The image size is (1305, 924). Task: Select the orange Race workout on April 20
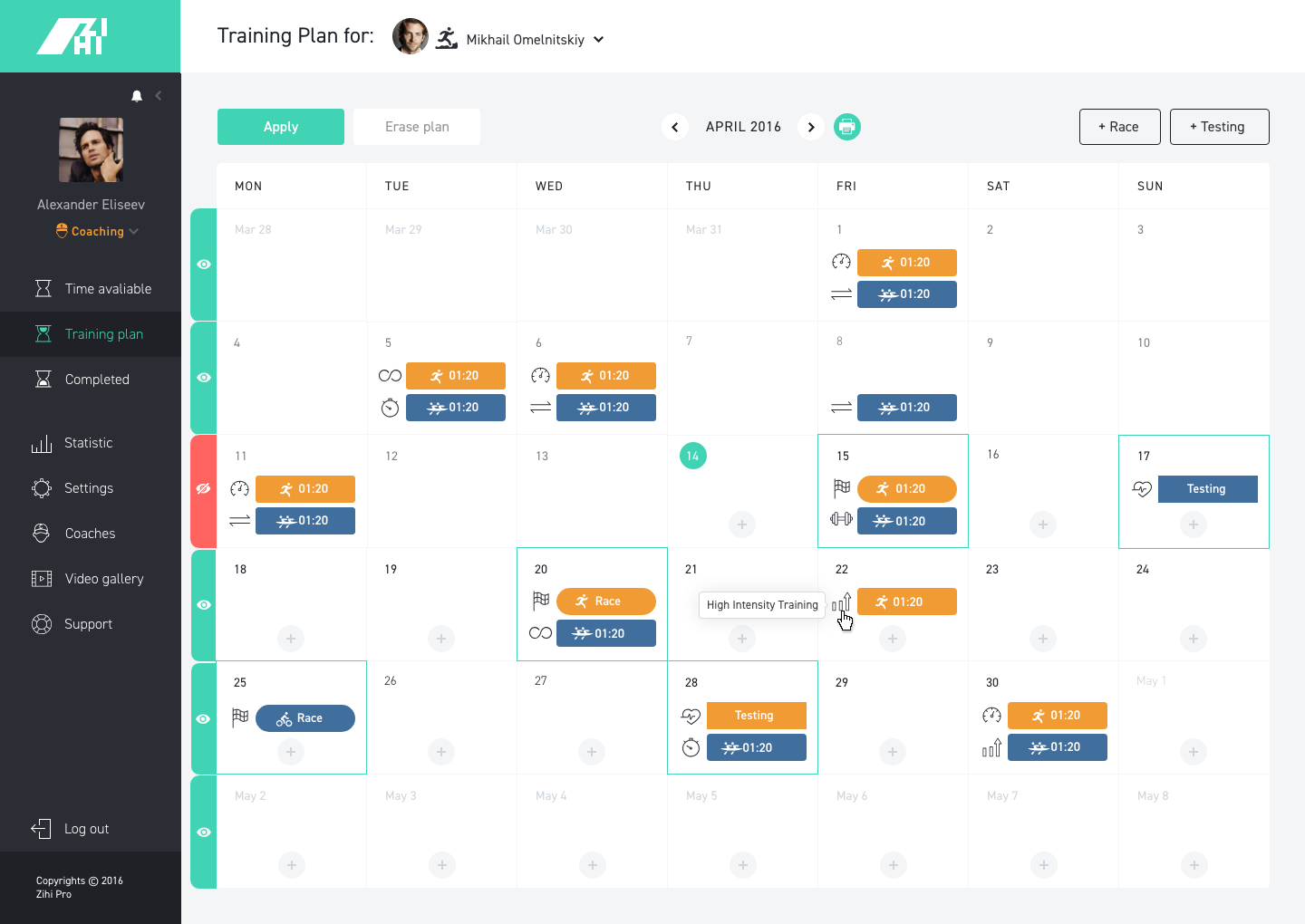pyautogui.click(x=605, y=602)
